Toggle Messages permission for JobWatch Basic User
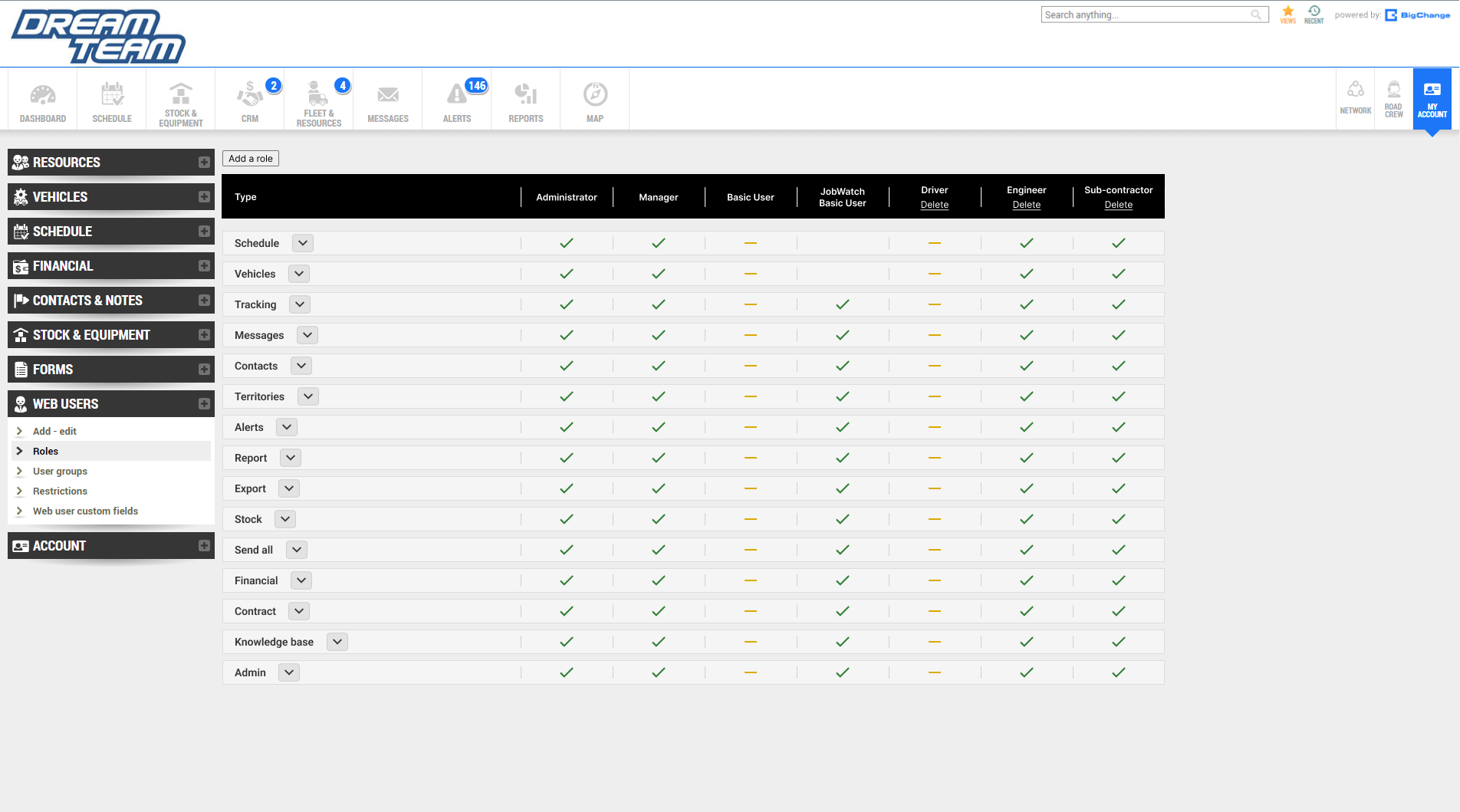Screen dimensions: 1460x812 [843, 335]
